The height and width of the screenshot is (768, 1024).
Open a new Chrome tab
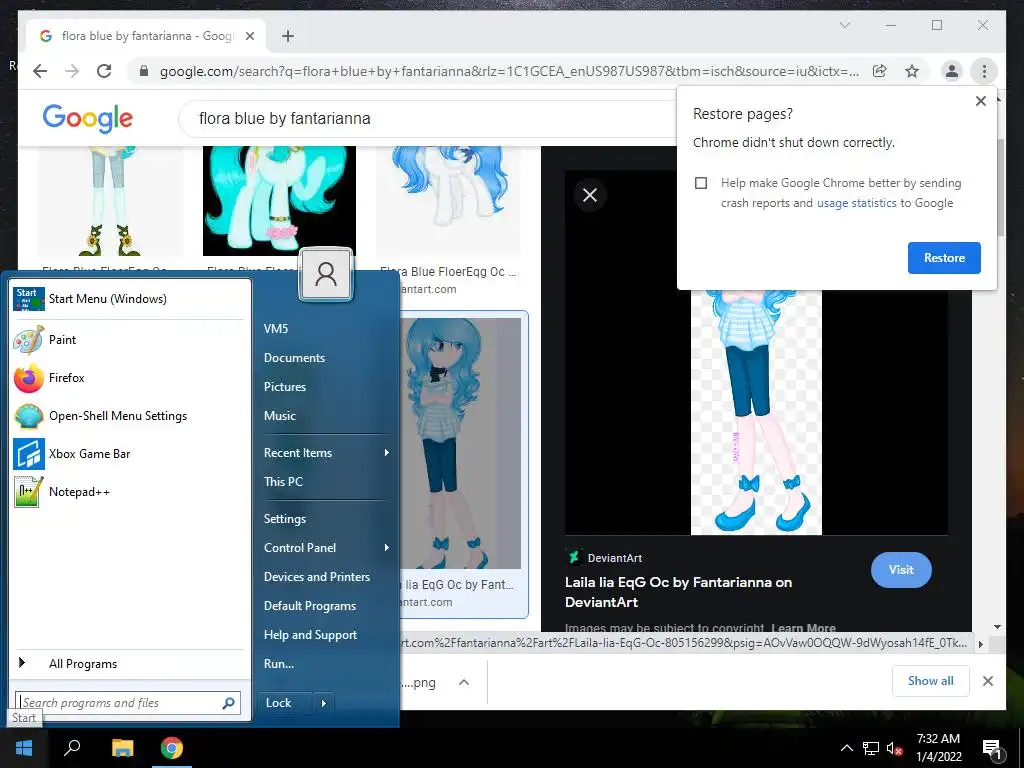tap(288, 36)
